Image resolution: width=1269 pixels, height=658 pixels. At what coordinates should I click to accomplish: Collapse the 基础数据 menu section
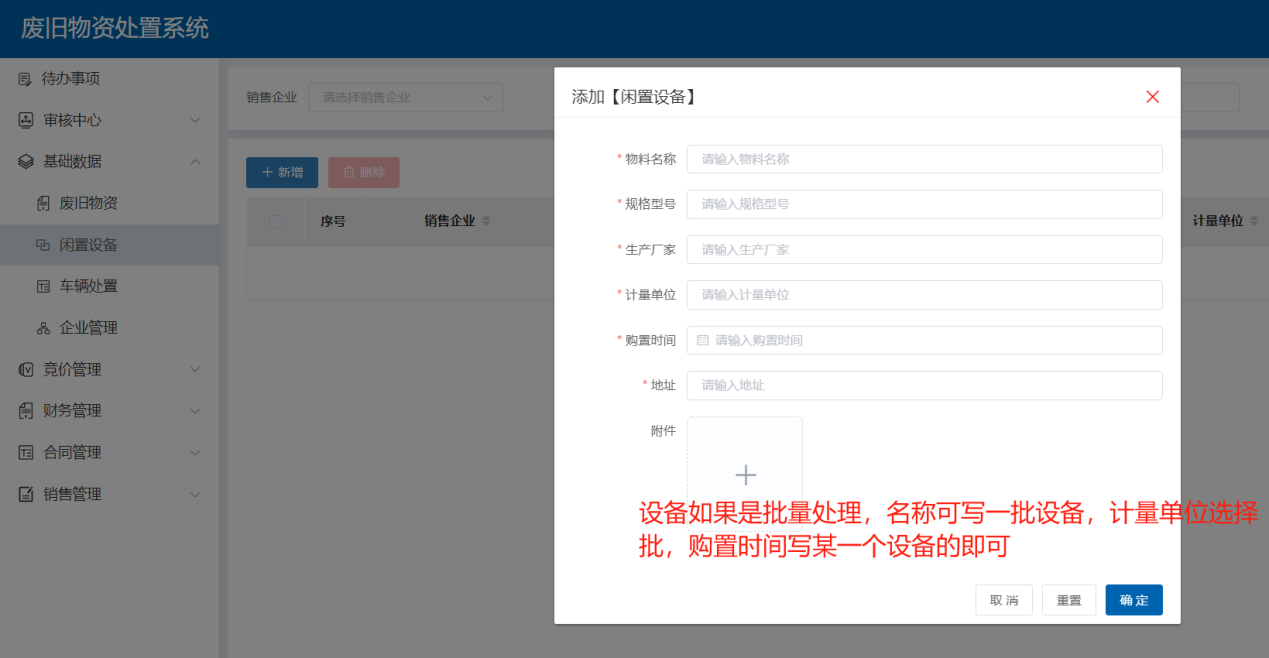point(195,161)
